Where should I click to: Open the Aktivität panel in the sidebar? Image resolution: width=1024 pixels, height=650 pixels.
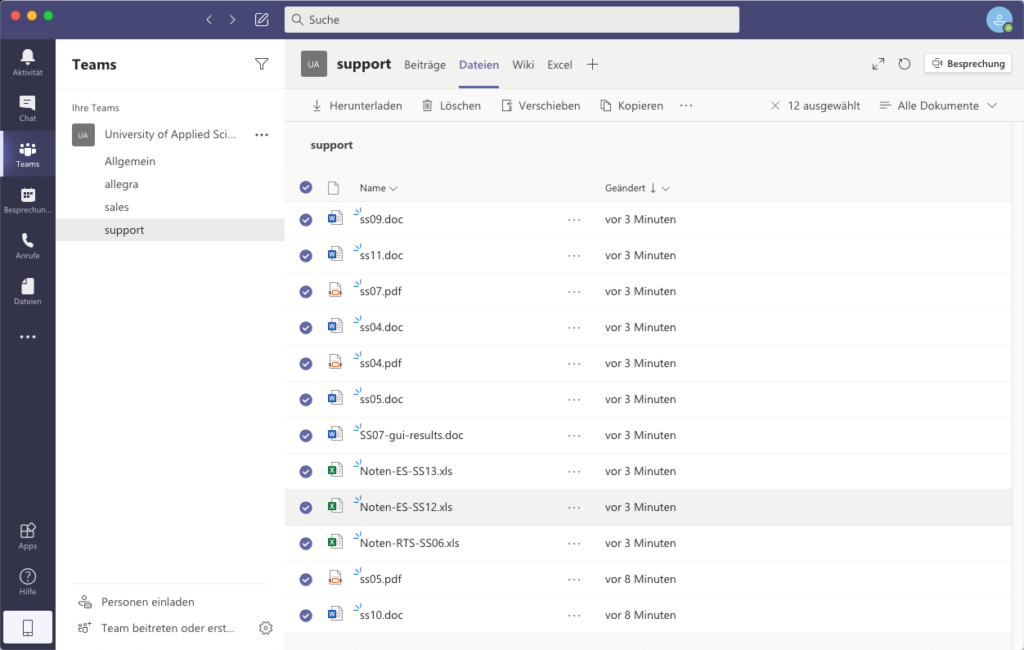click(x=27, y=62)
